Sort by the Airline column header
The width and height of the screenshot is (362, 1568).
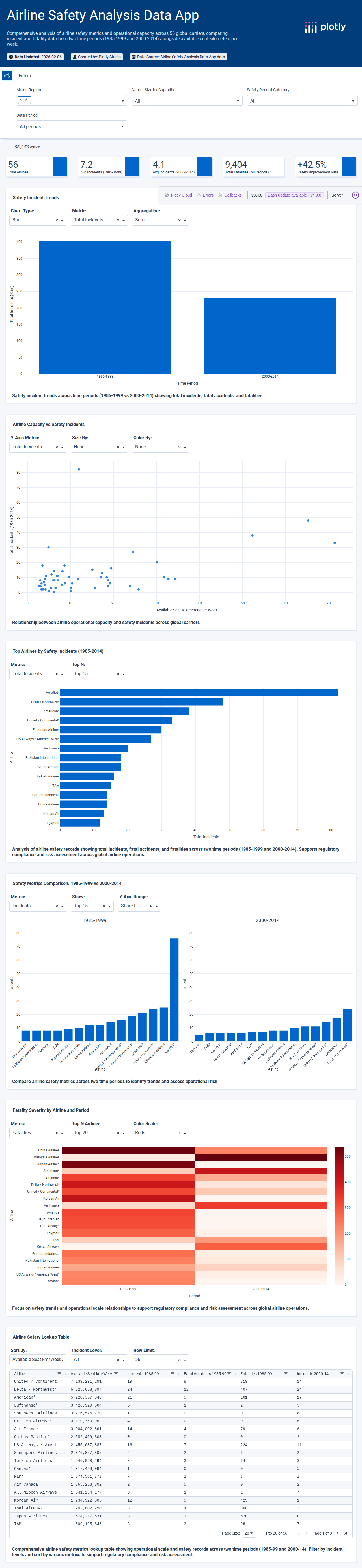20,1374
